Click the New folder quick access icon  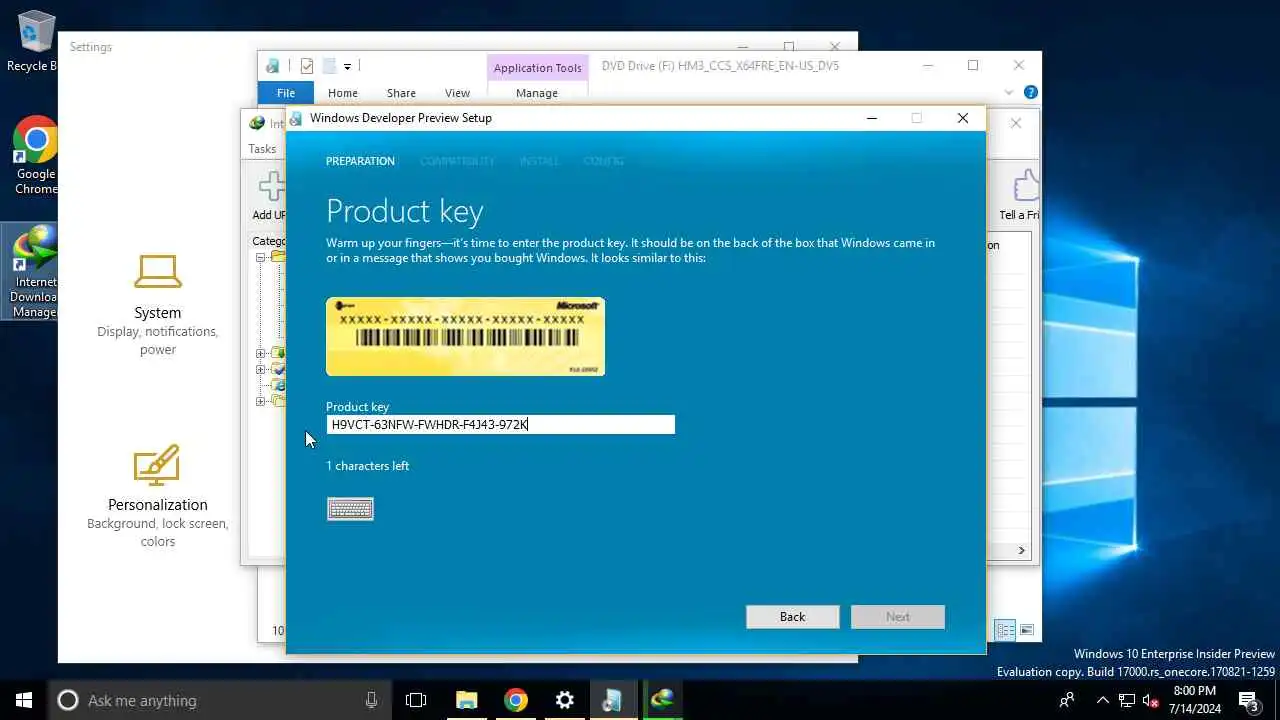click(328, 66)
